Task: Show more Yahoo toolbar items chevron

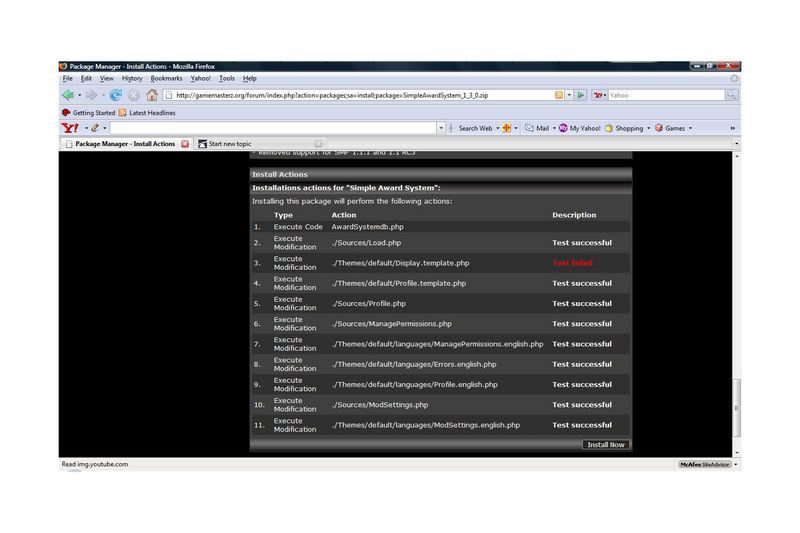Action: pyautogui.click(x=733, y=129)
